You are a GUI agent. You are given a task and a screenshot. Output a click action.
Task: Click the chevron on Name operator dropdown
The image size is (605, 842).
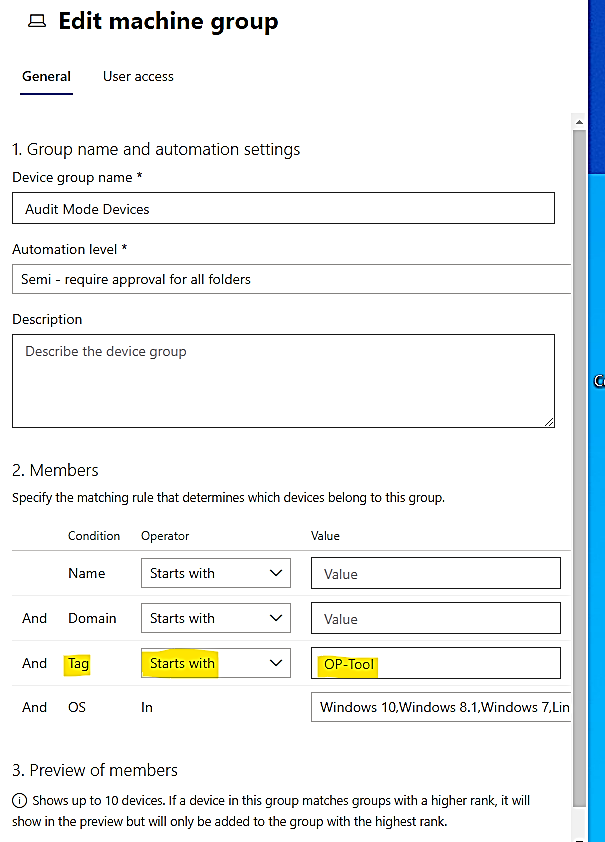pyautogui.click(x=276, y=573)
